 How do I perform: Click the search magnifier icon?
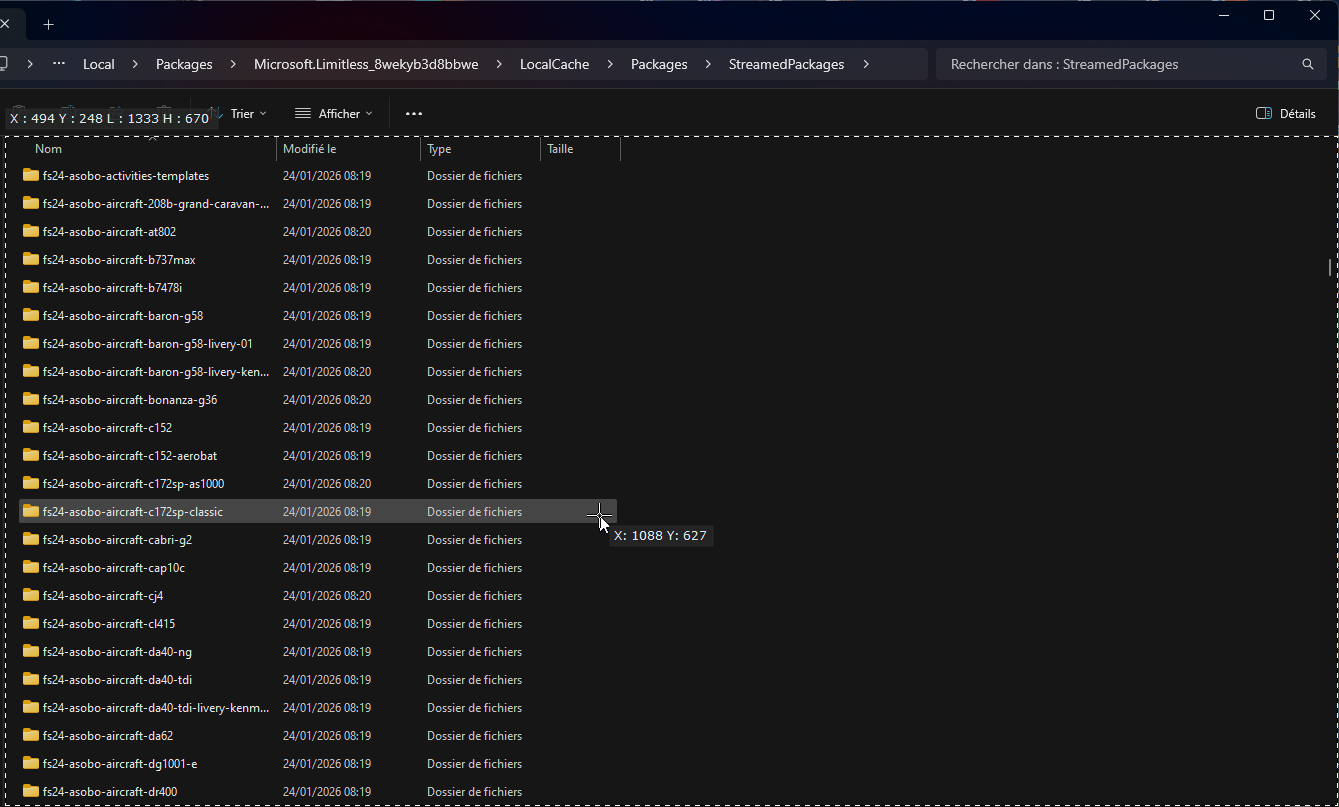click(x=1307, y=64)
